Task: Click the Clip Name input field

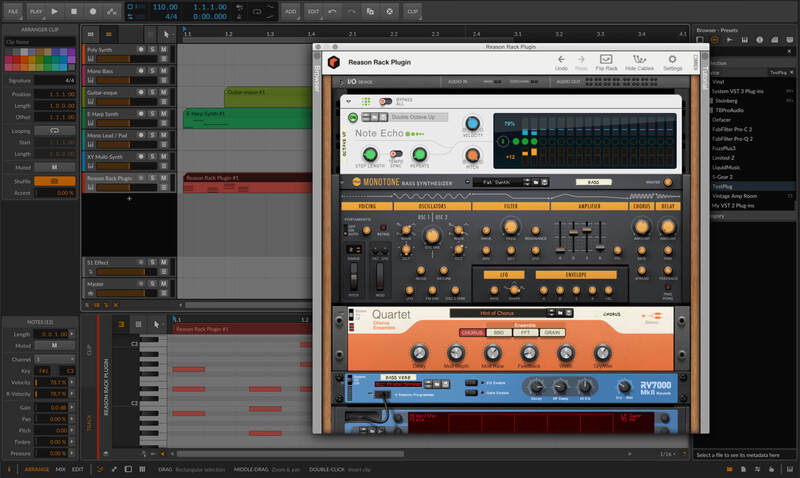Action: [40, 42]
